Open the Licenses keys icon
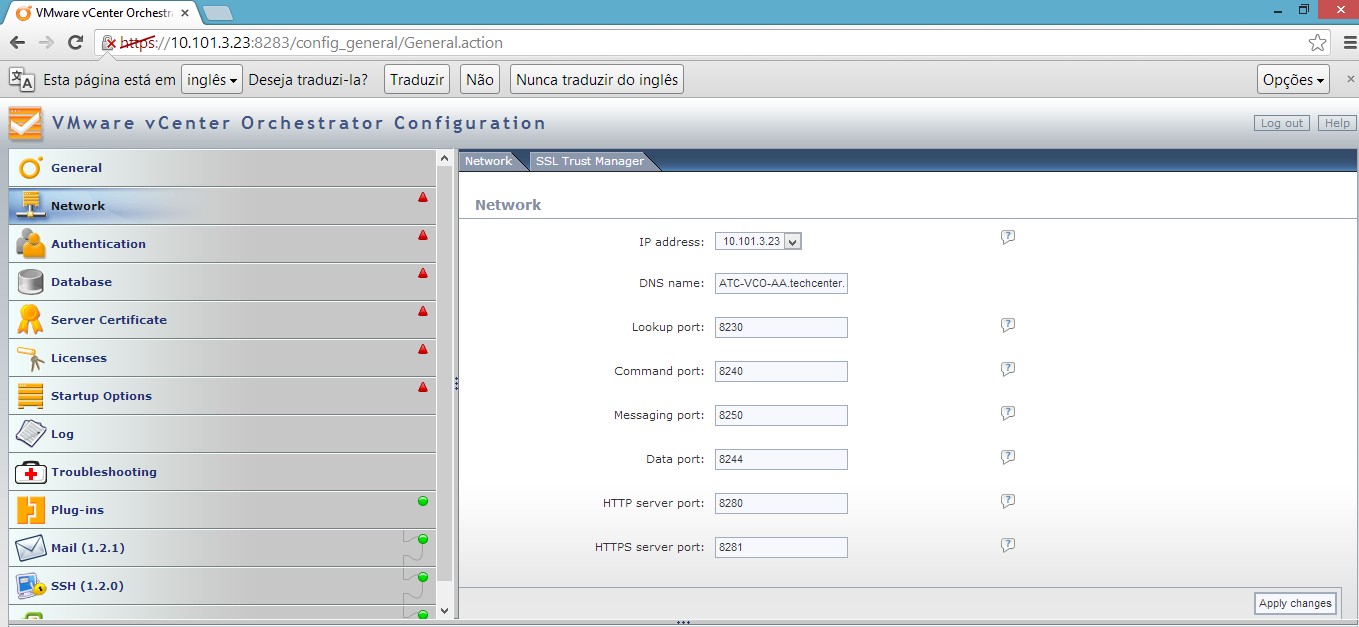 coord(31,358)
